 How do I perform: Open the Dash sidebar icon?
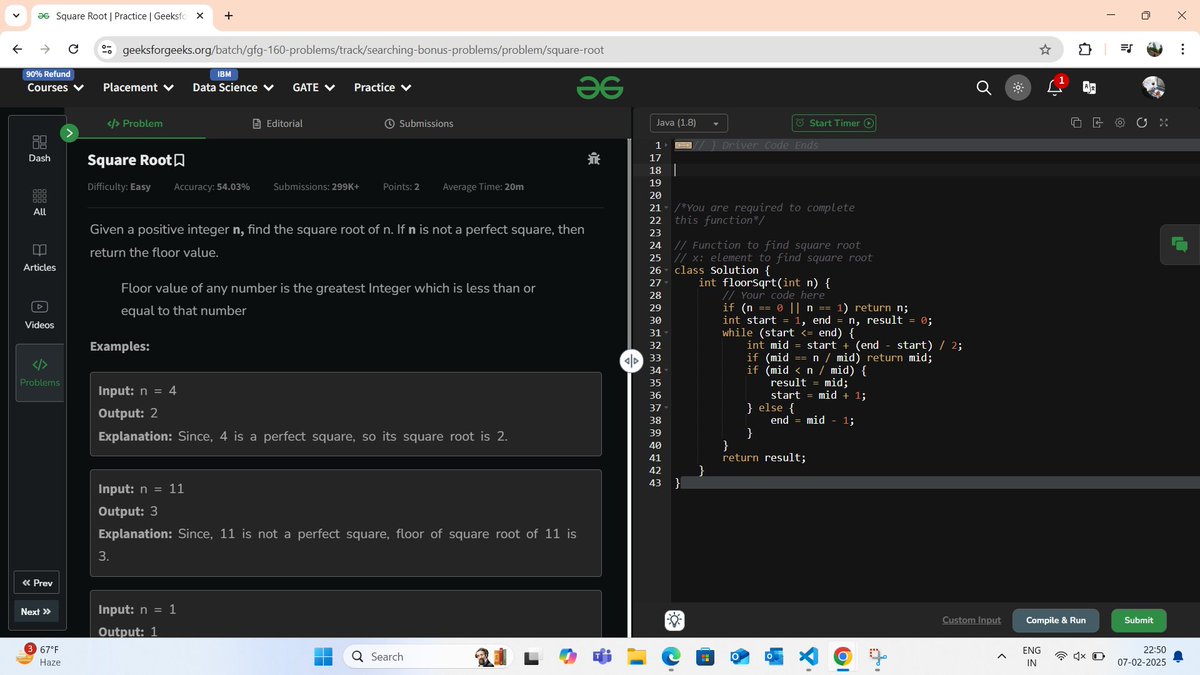[39, 148]
